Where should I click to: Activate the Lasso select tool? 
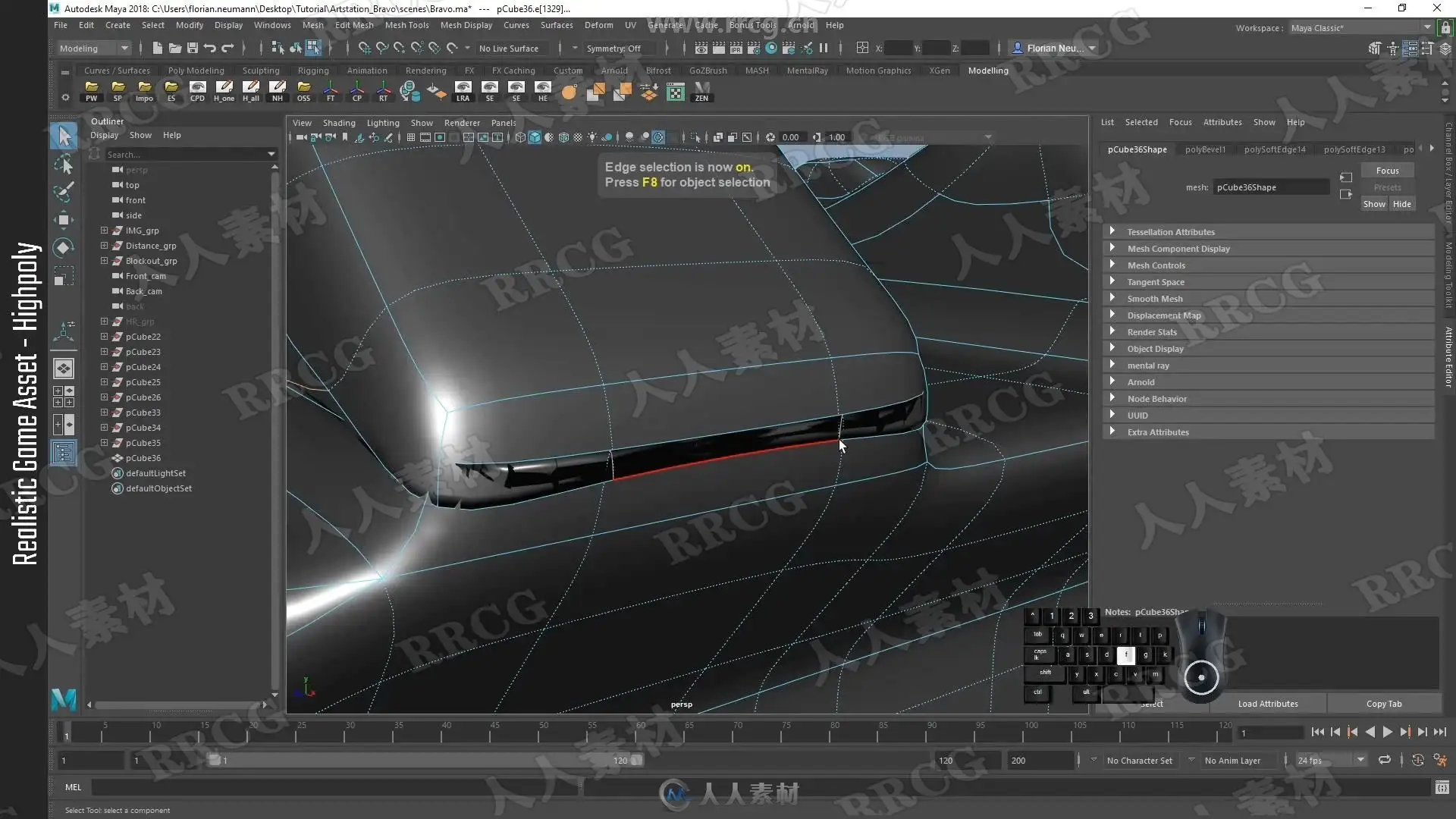point(64,164)
